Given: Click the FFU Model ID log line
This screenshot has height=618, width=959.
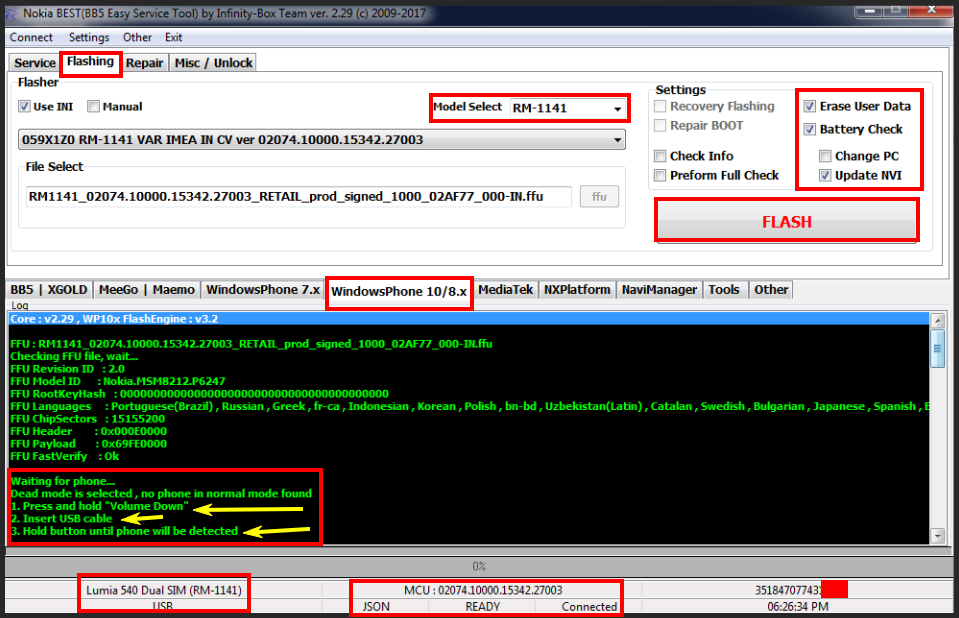Looking at the screenshot, I should [x=118, y=381].
